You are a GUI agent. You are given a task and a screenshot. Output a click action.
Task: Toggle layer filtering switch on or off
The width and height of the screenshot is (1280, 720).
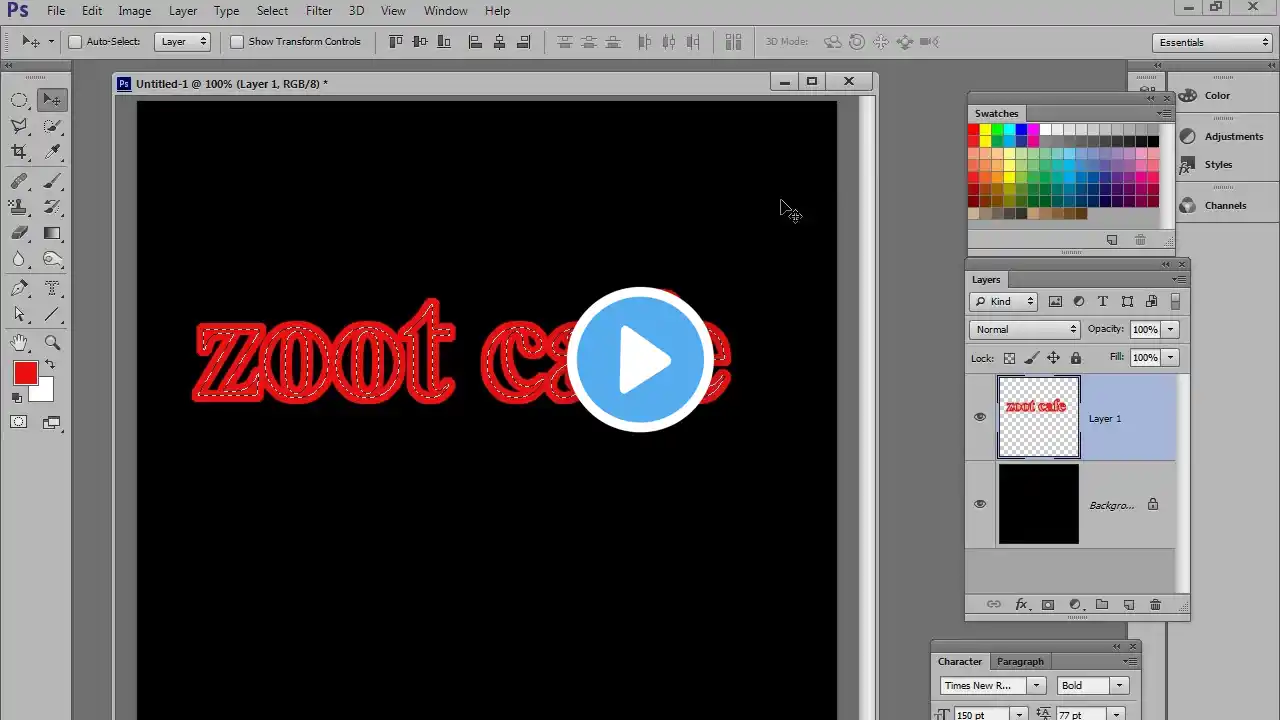point(1175,301)
